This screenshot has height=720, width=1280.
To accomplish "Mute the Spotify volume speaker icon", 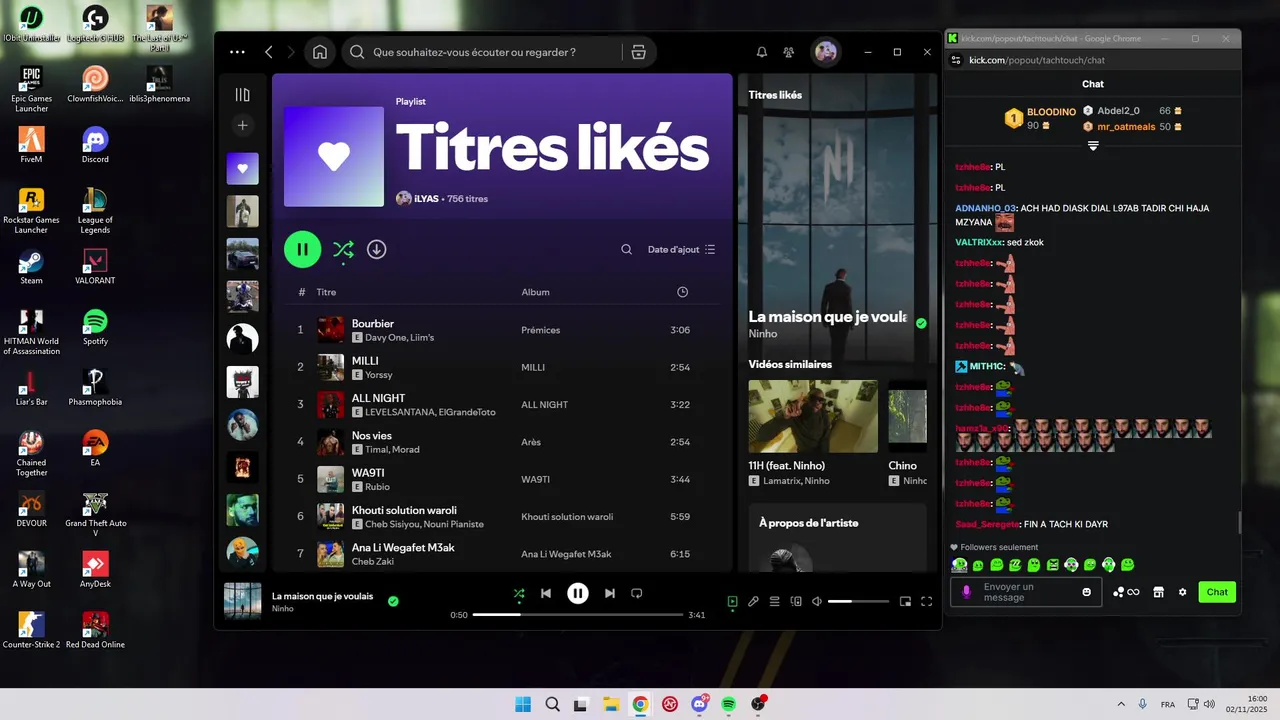I will 817,601.
